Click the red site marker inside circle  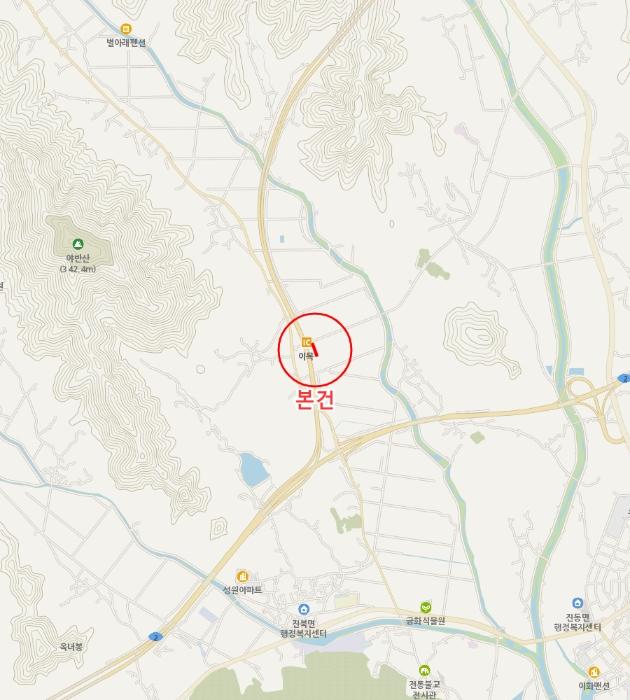315,349
